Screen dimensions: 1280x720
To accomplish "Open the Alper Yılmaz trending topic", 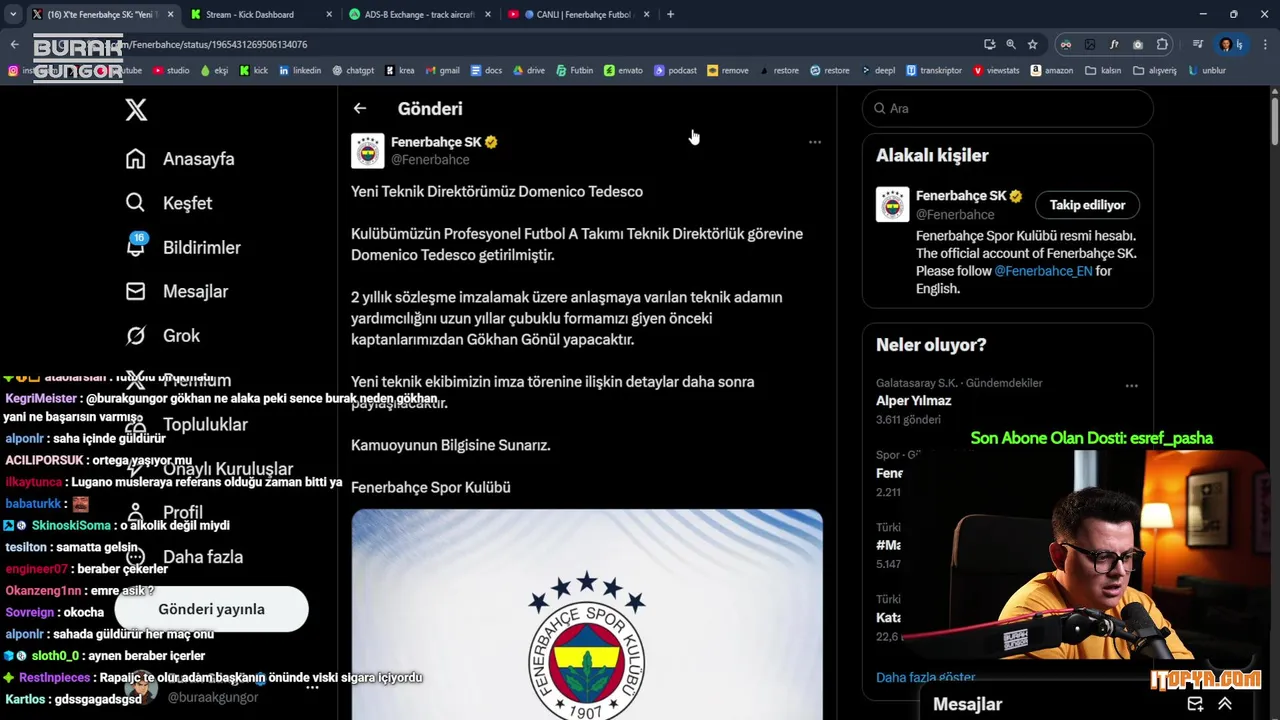I will point(913,400).
